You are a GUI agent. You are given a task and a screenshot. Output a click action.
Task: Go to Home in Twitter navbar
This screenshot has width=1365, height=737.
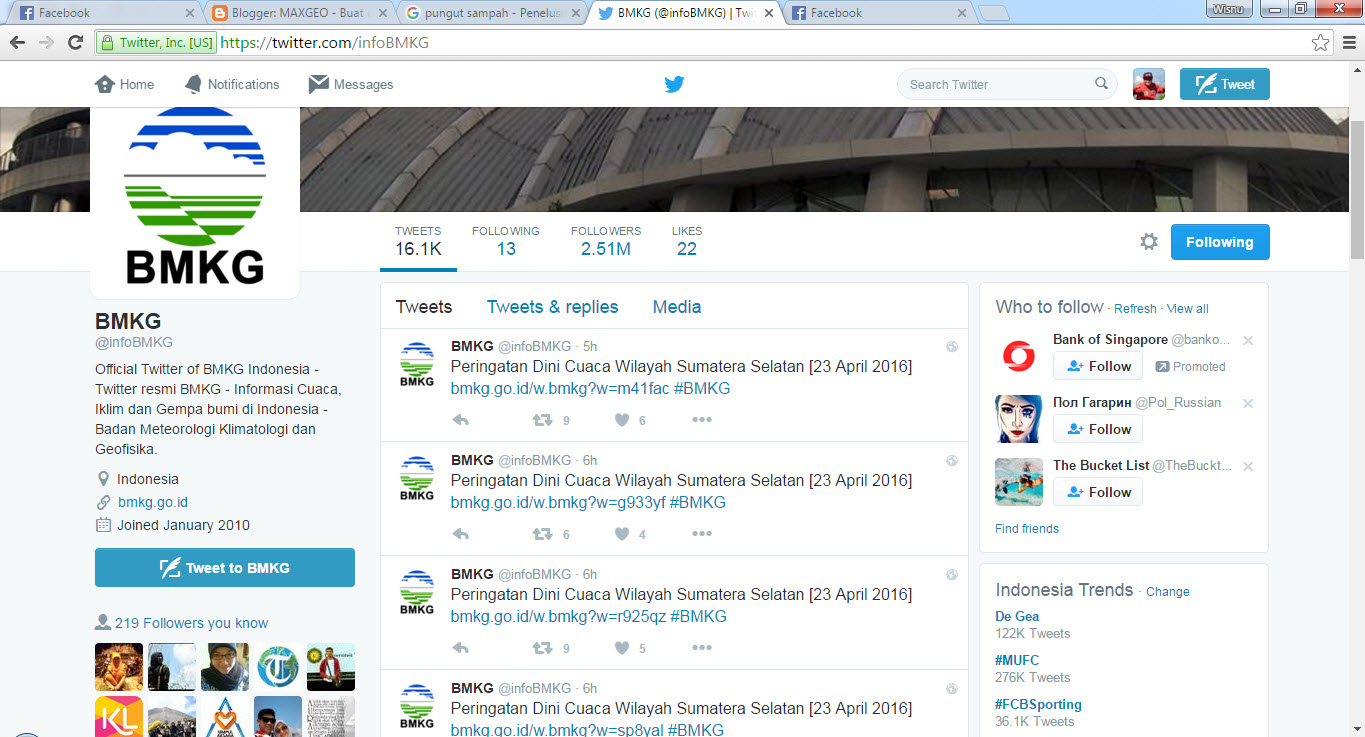124,84
